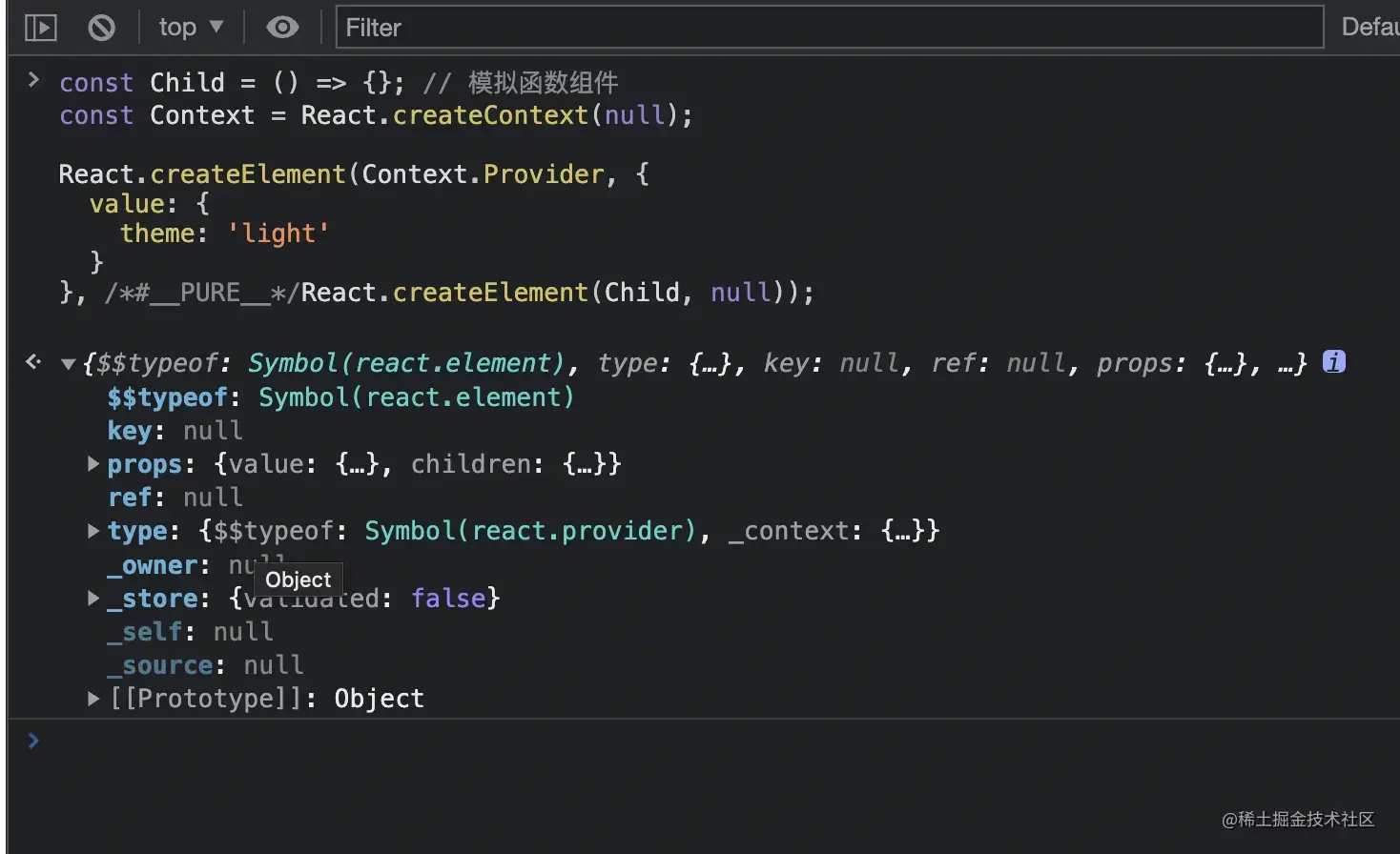The image size is (1400, 854).
Task: Focus the console Filter input field
Action: pos(830,27)
